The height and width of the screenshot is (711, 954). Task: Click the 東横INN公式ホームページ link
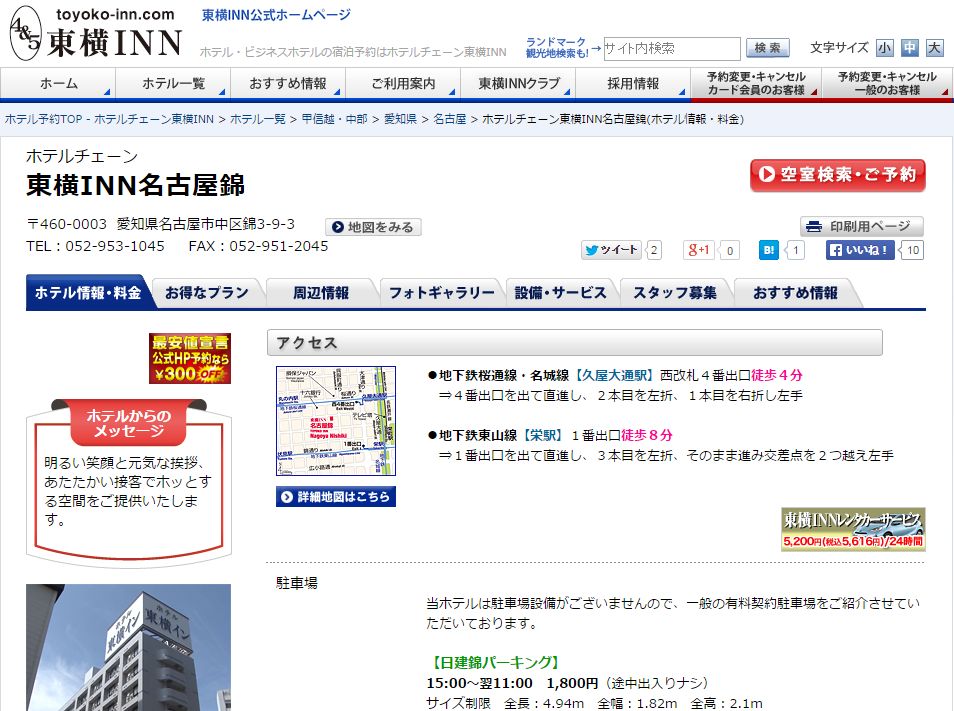(x=276, y=15)
